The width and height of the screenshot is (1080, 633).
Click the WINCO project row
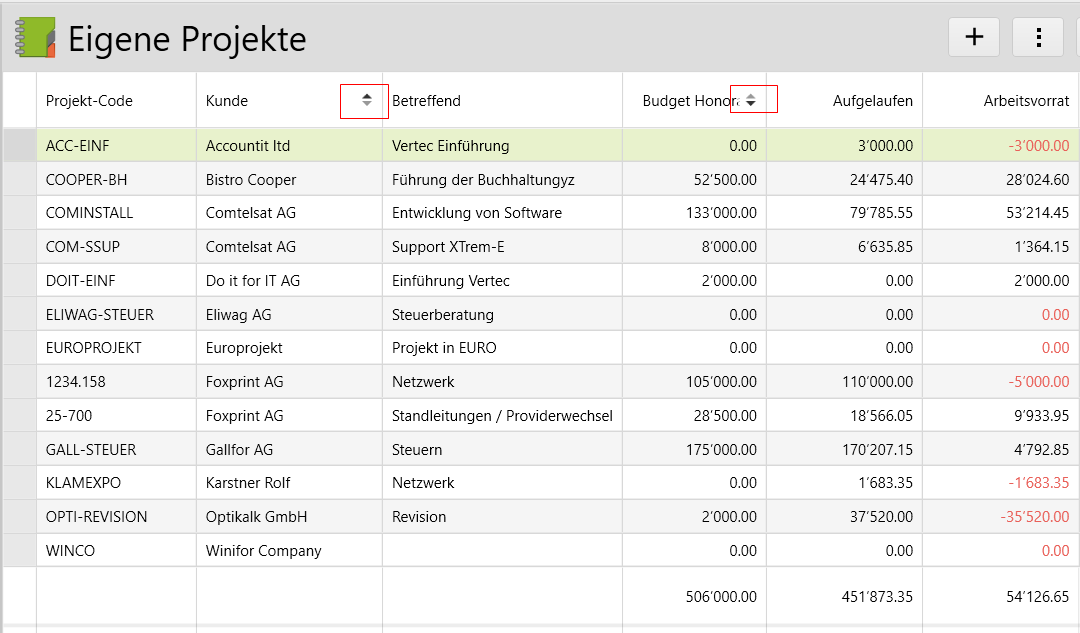(69, 551)
